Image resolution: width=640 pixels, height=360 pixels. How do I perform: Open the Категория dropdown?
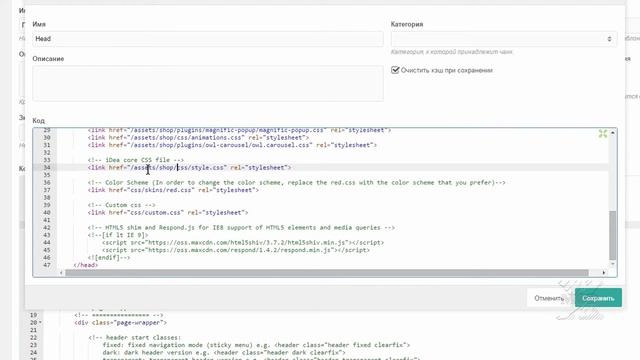[504, 39]
